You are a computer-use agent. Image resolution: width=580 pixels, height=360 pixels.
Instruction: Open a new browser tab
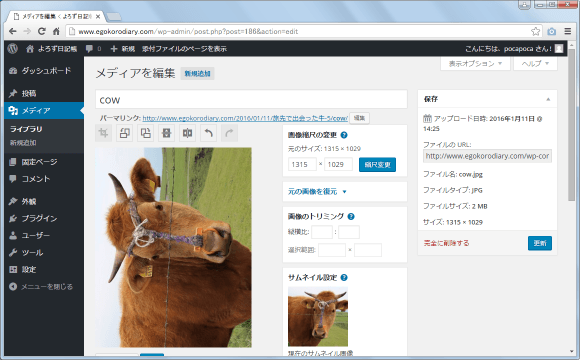tap(114, 17)
